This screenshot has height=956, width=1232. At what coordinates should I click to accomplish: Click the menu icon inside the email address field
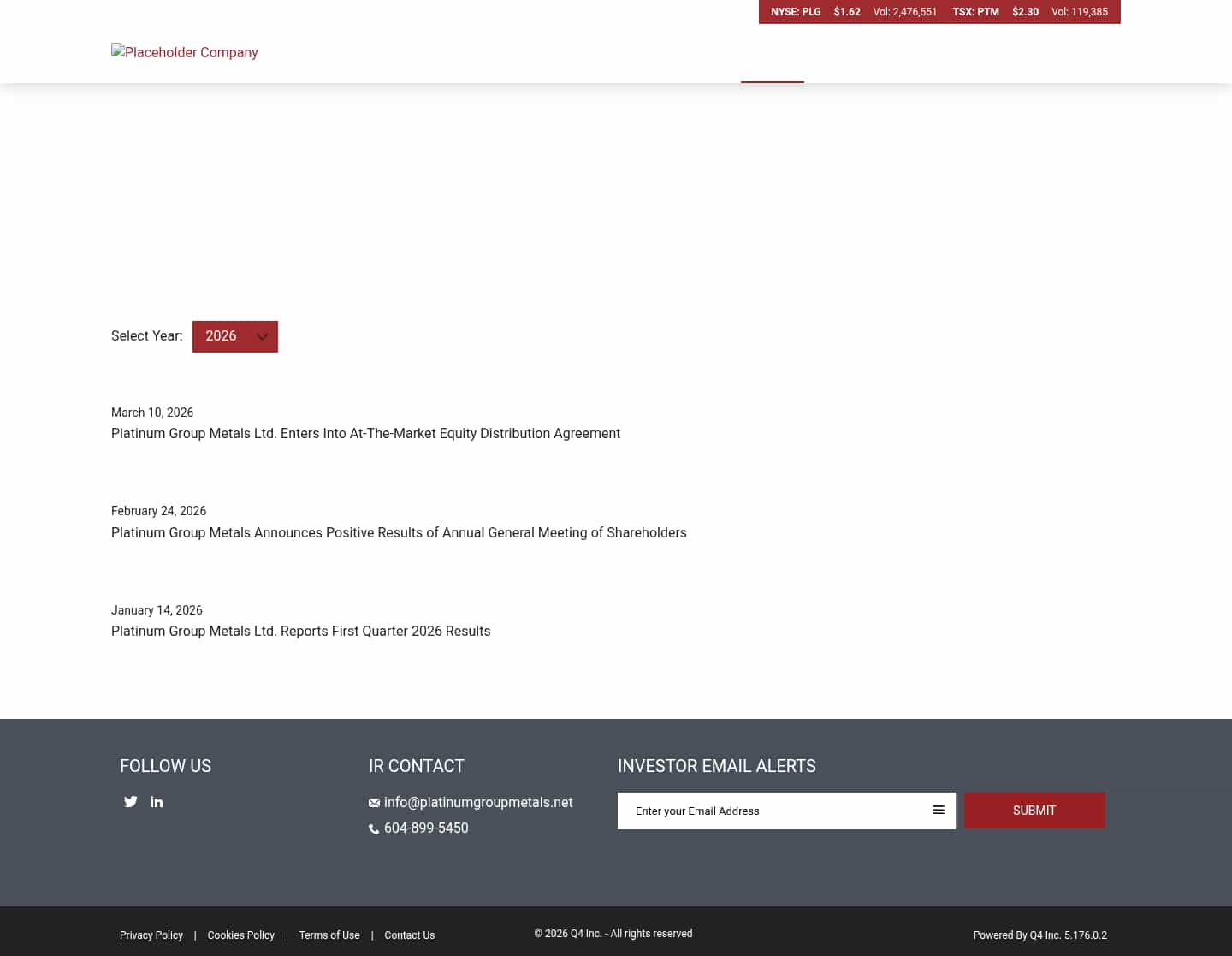[x=939, y=810]
